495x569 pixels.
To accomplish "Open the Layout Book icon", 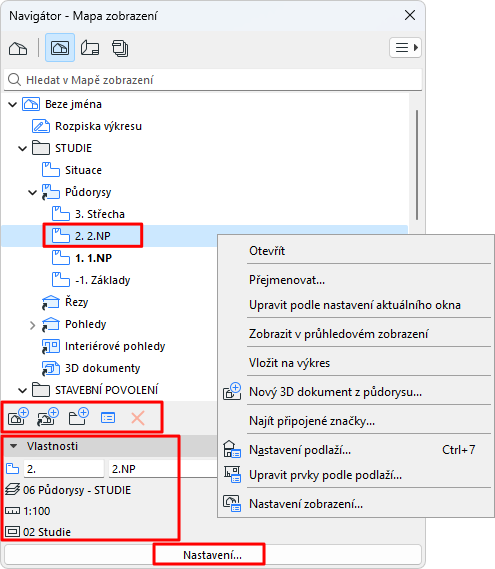I will point(90,48).
